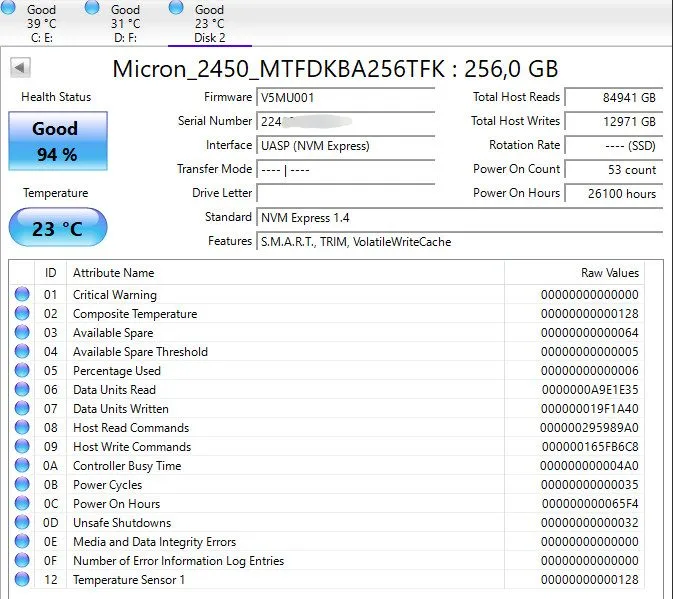Click raw value 000000000065F4

click(590, 504)
